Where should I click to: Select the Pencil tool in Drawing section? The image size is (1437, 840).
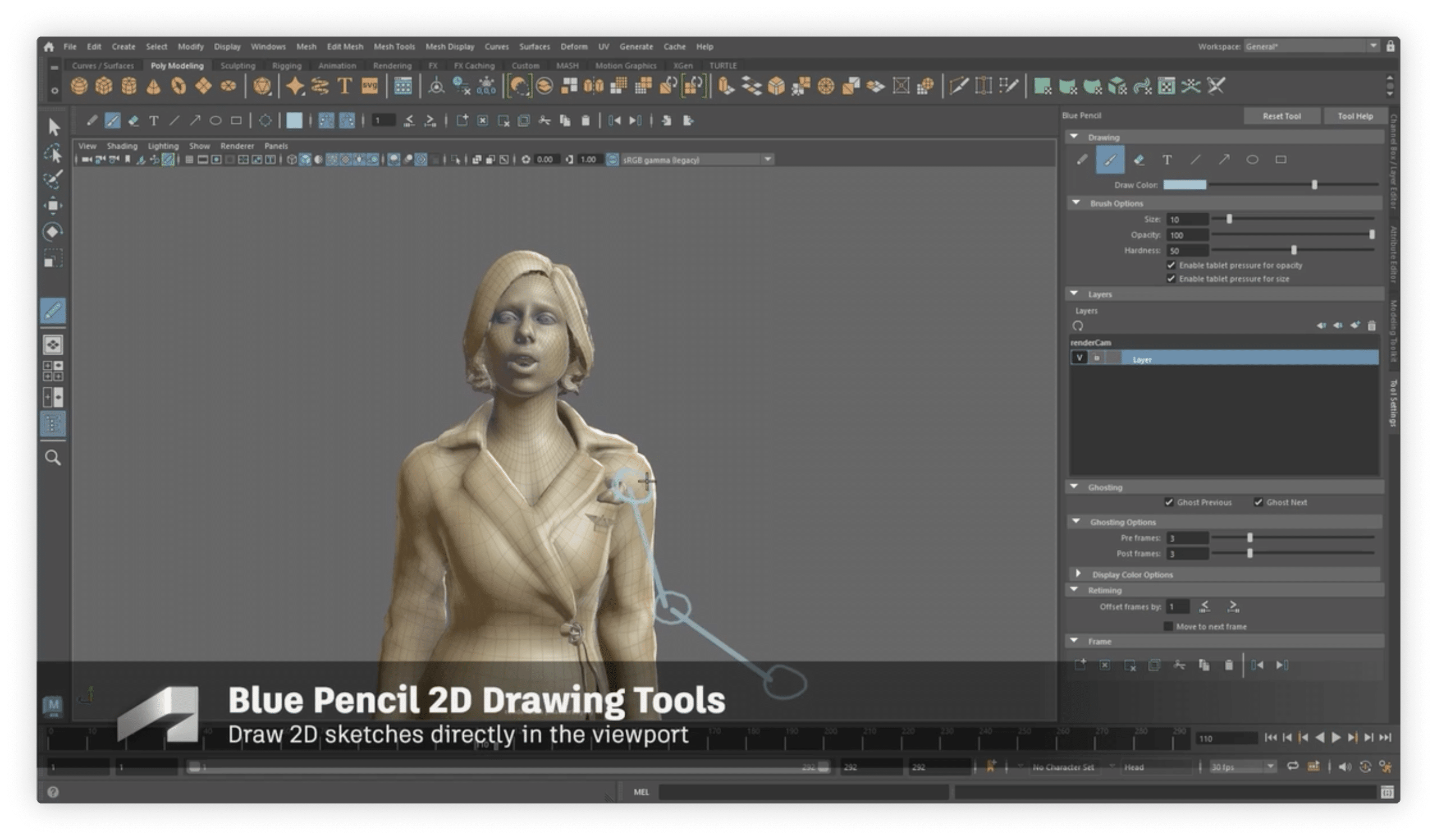[x=1082, y=160]
